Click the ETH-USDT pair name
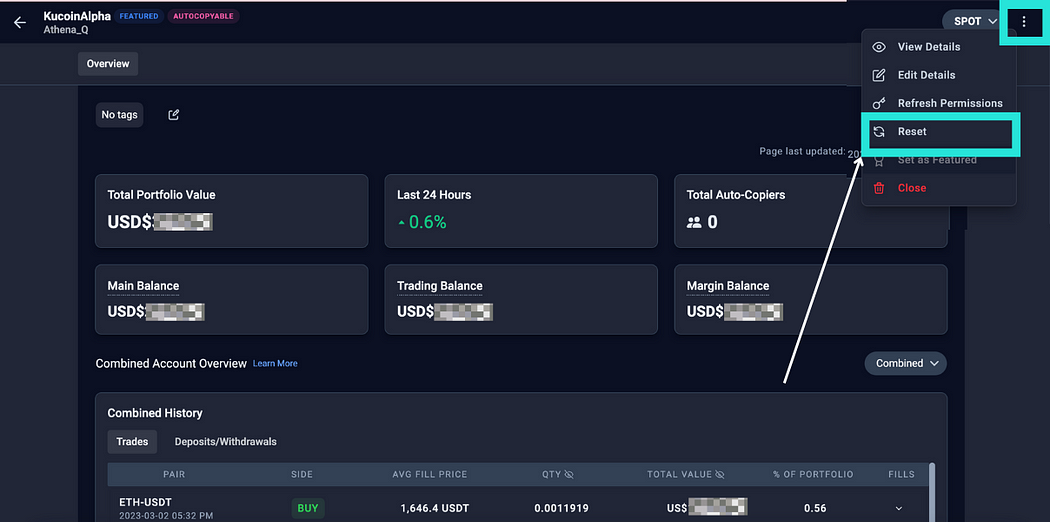 coord(146,502)
